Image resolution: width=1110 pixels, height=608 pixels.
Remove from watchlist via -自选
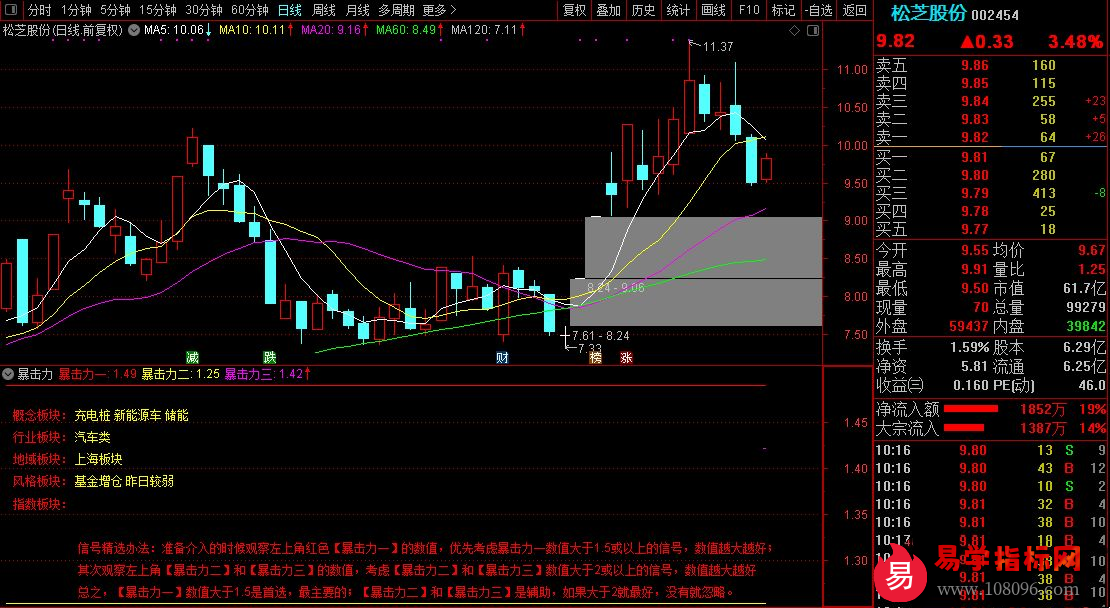(818, 10)
